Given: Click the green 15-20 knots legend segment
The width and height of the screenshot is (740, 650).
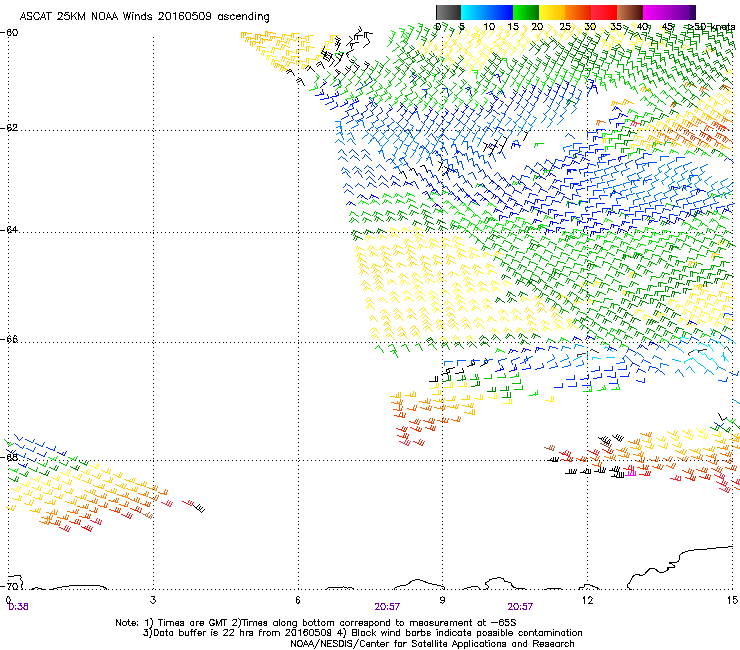Looking at the screenshot, I should (526, 12).
